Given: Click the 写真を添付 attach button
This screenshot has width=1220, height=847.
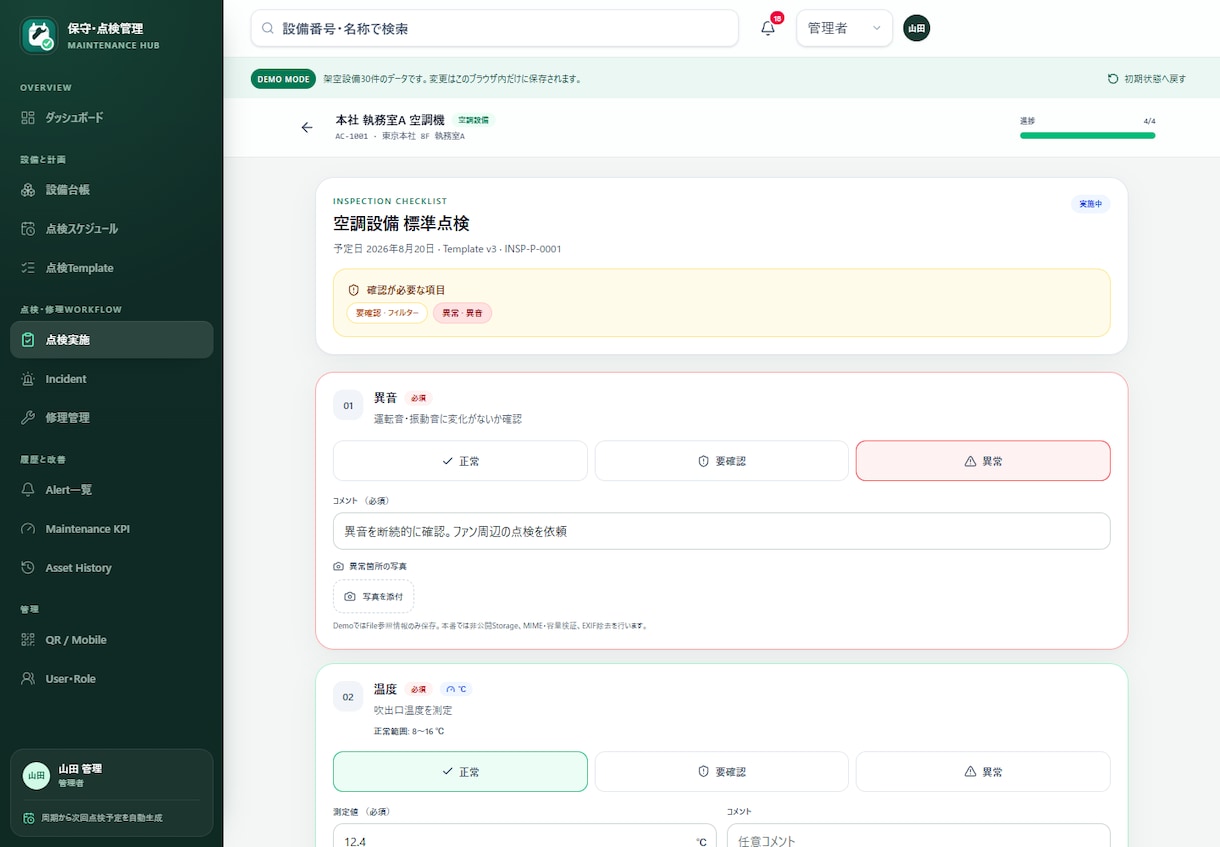Looking at the screenshot, I should (x=373, y=596).
